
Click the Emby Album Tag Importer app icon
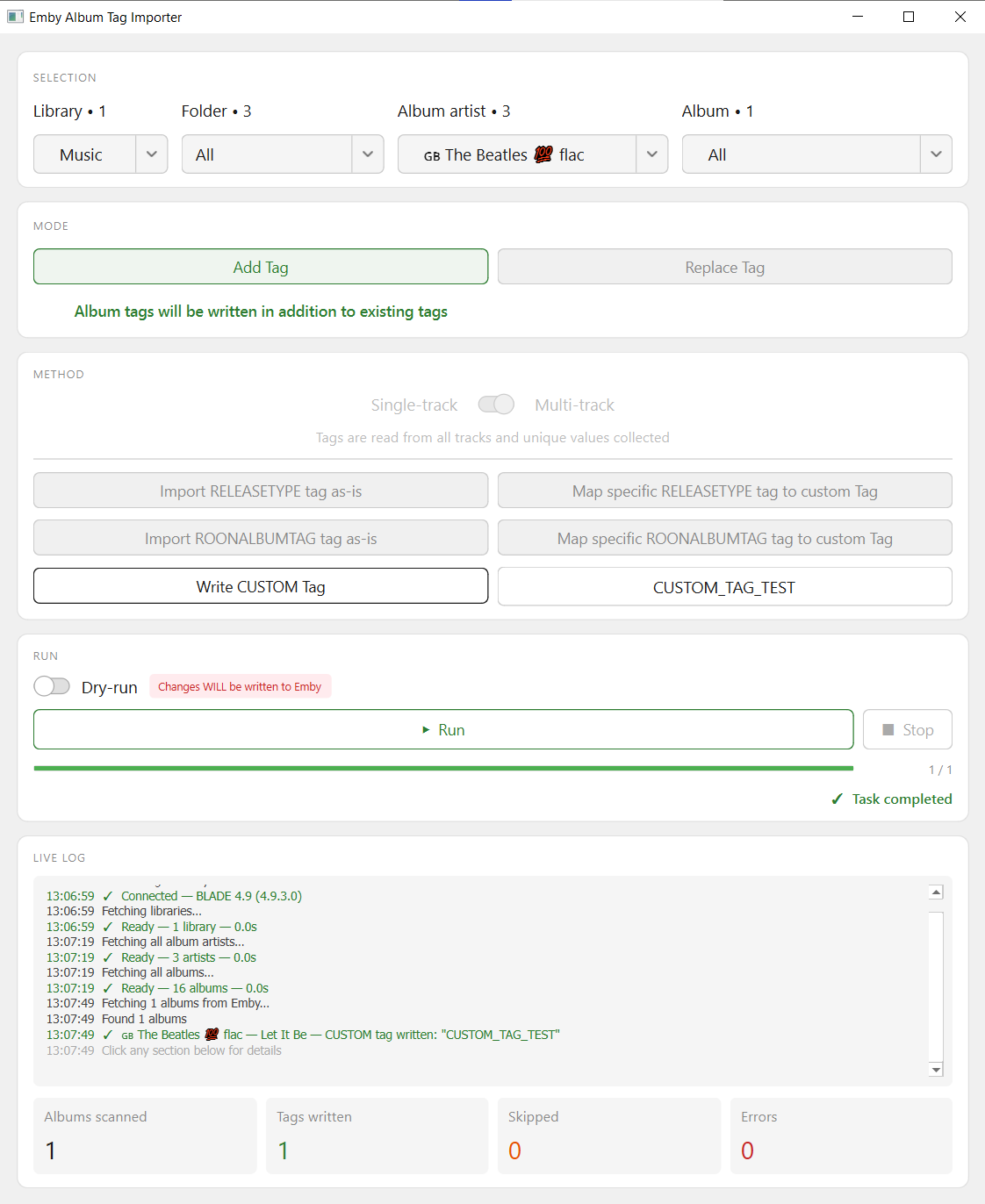click(x=15, y=17)
